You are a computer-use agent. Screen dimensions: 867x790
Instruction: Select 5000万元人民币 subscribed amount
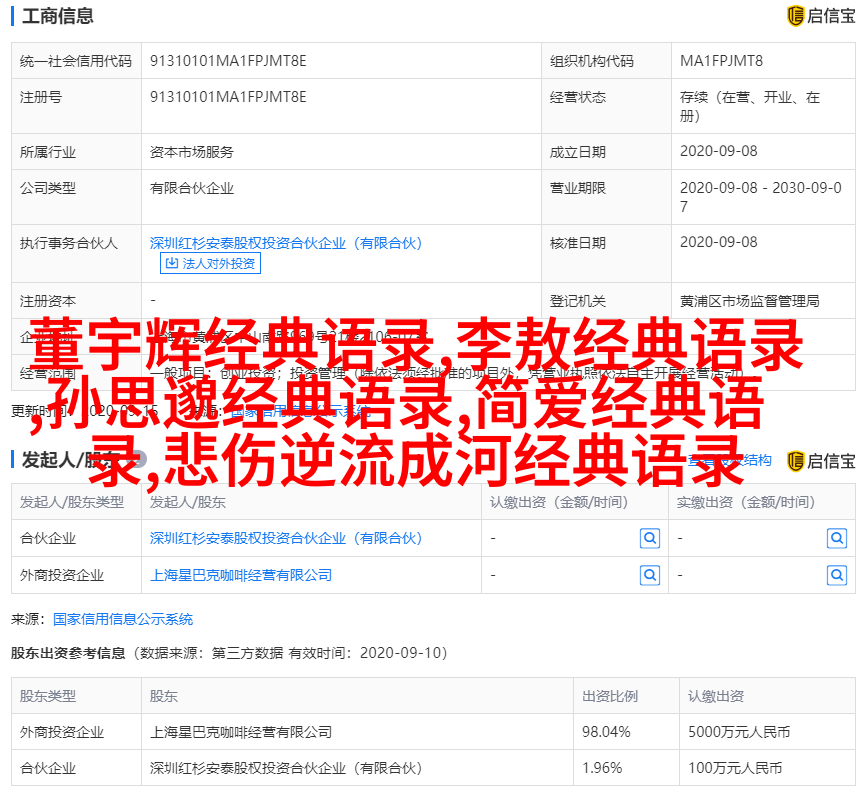point(739,732)
